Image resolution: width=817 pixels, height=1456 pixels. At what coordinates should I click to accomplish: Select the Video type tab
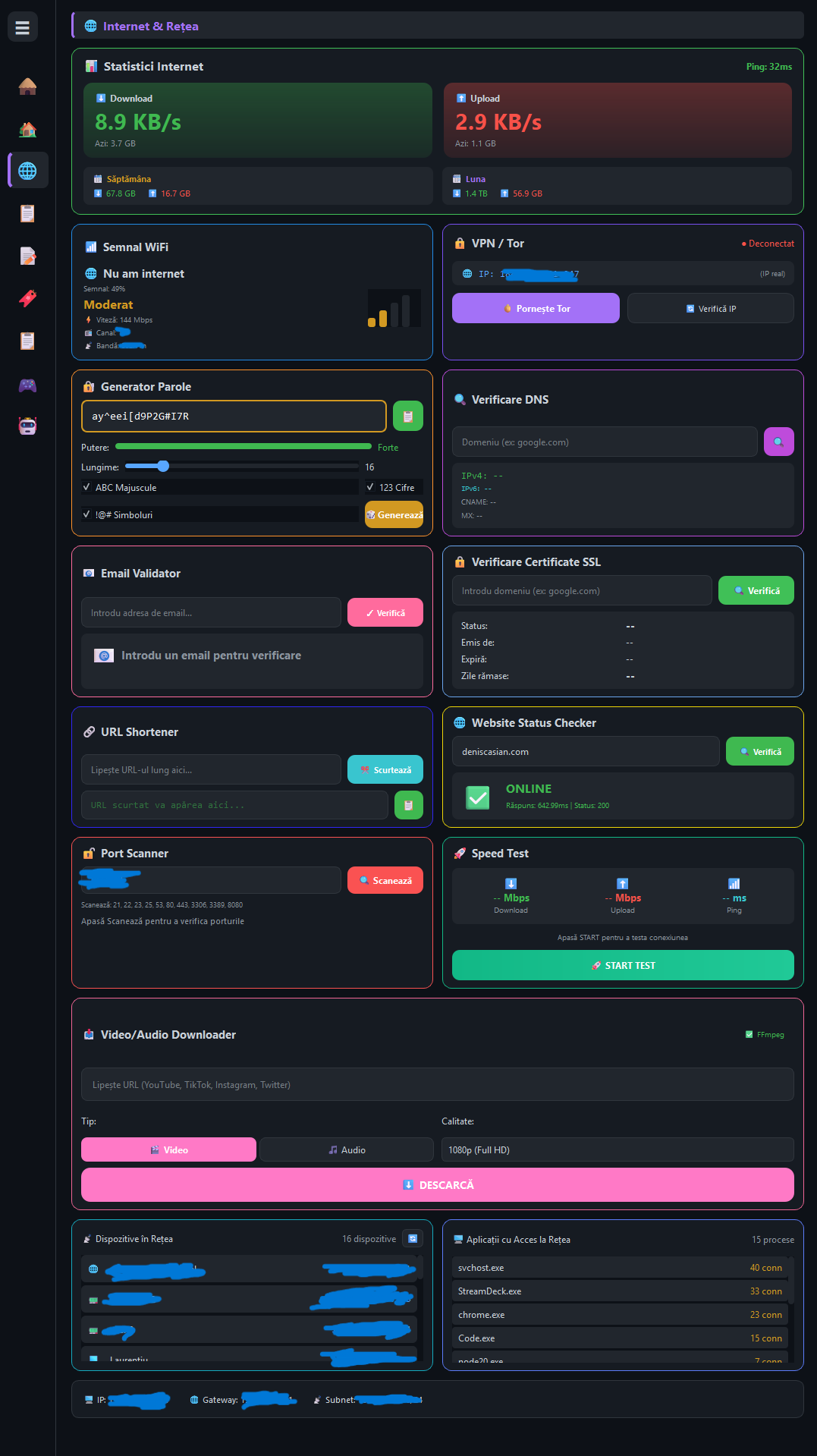tap(168, 1149)
